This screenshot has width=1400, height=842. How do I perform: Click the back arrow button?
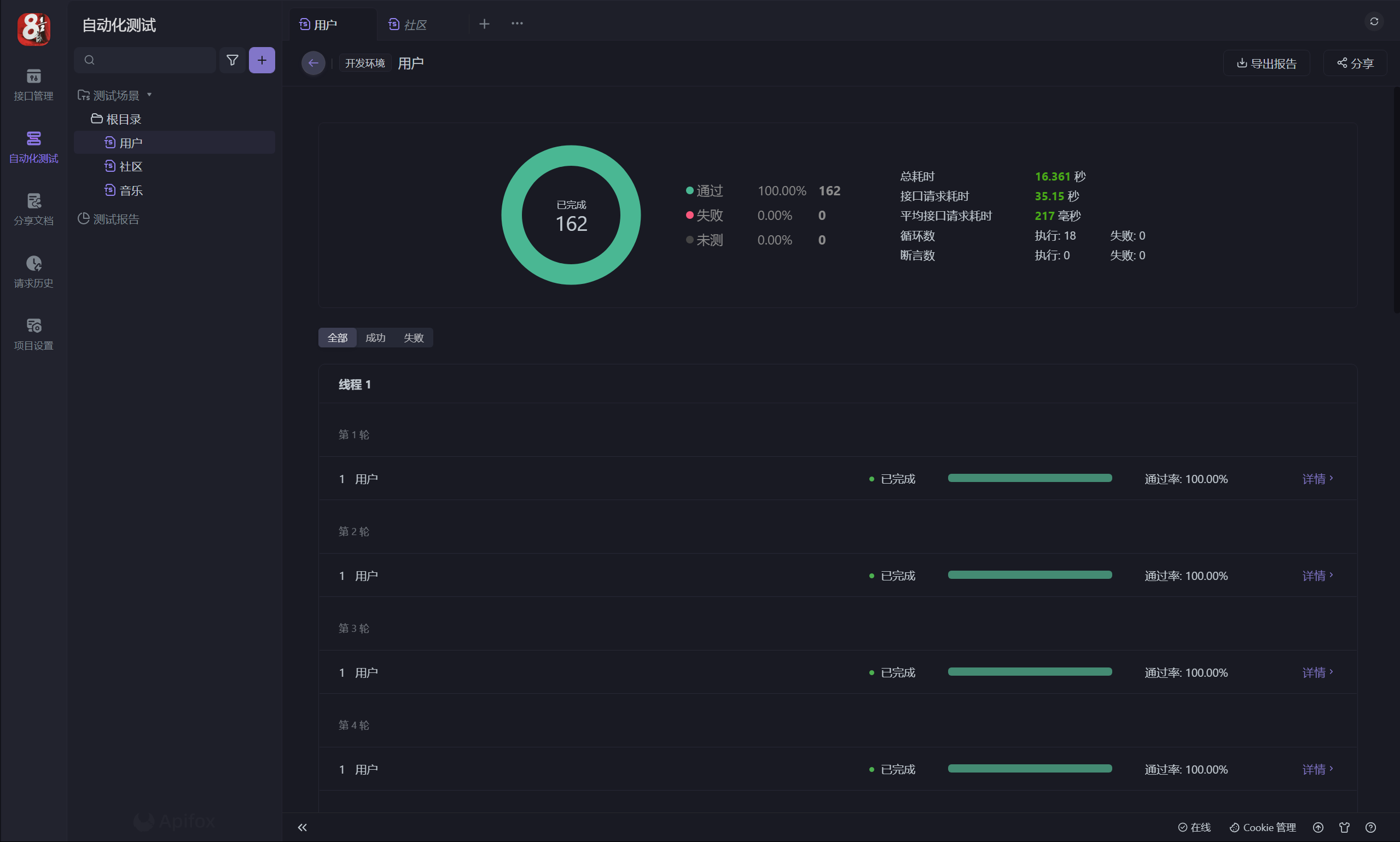tap(313, 63)
